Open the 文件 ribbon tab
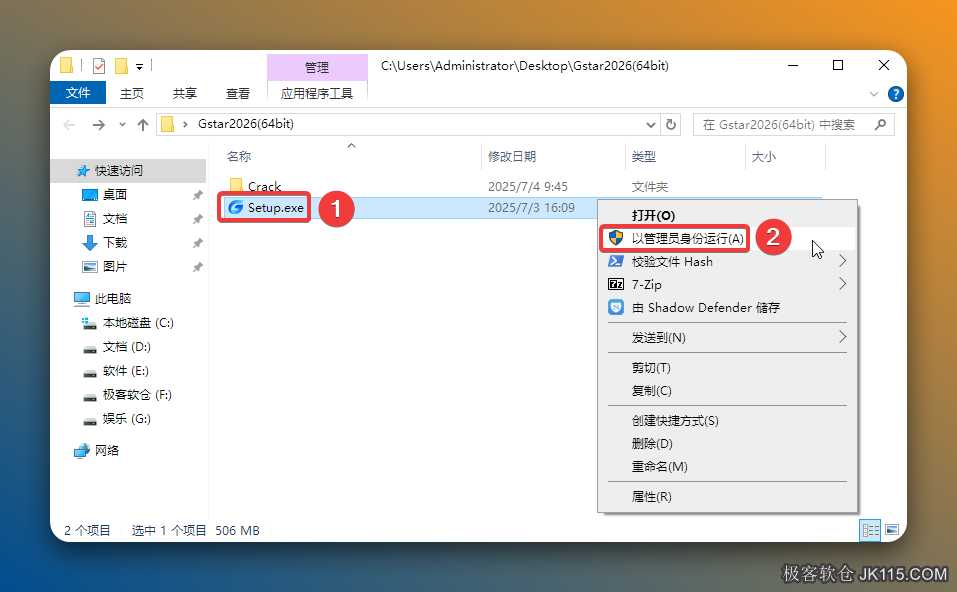957x592 pixels. coord(78,93)
